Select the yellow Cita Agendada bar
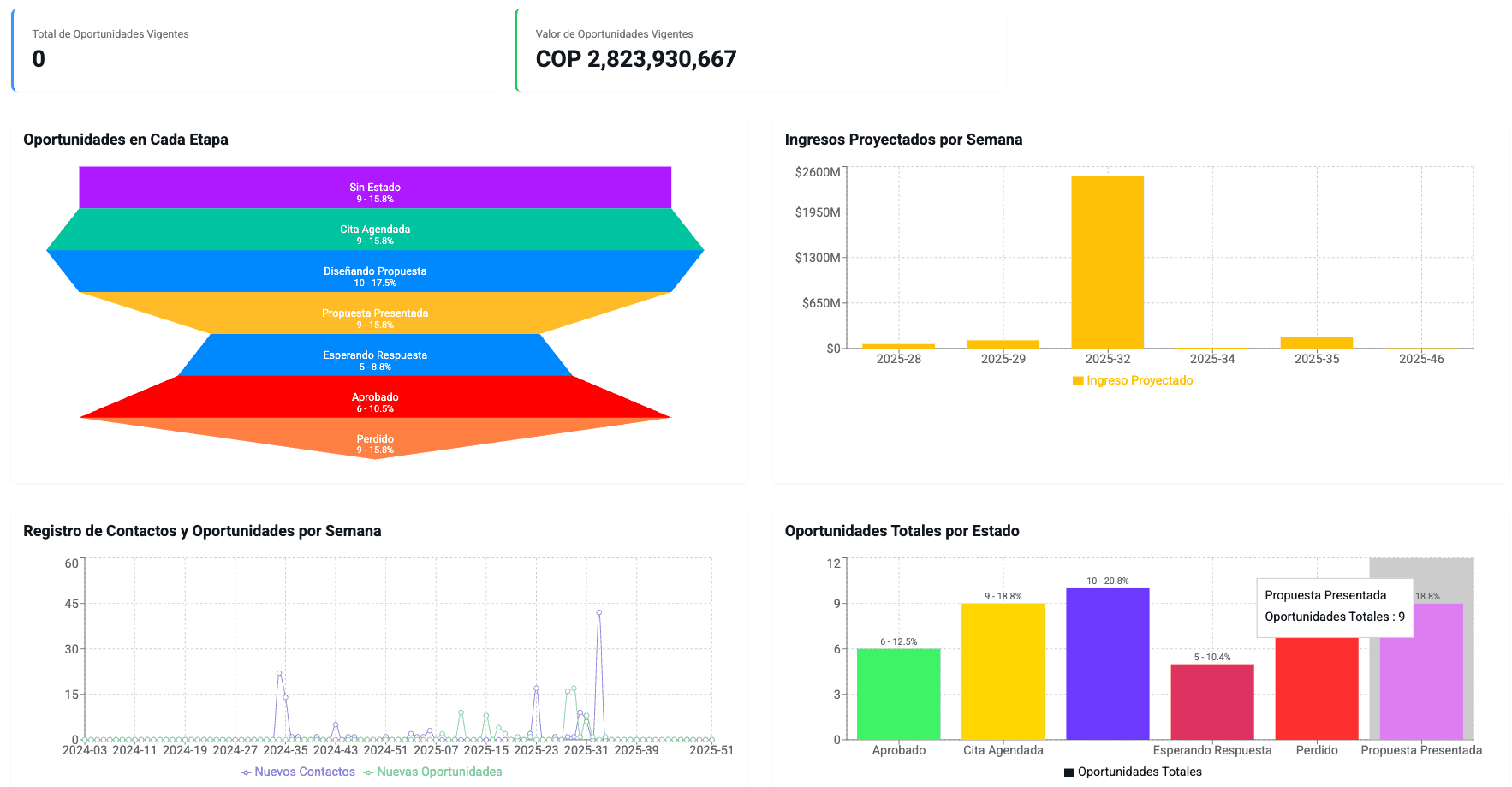 point(1003,671)
